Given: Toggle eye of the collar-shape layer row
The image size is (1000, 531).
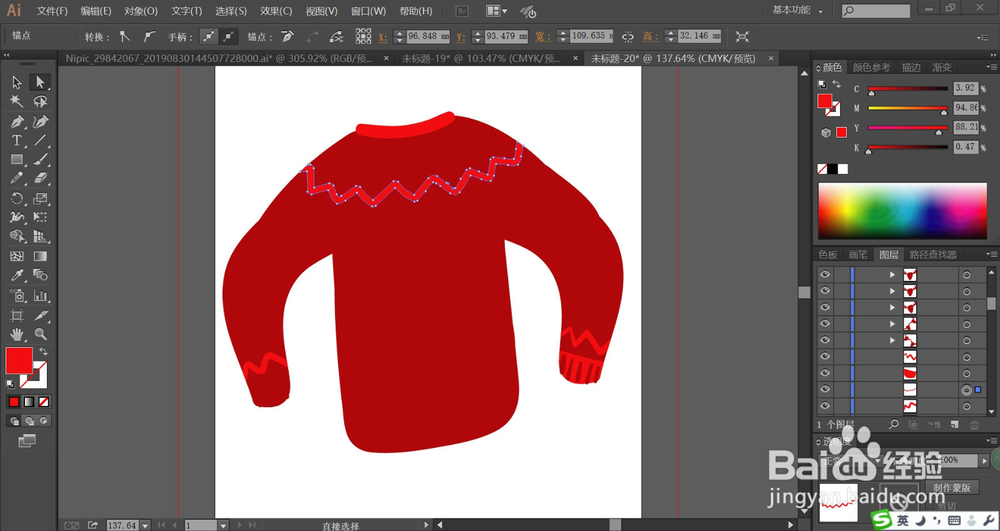Looking at the screenshot, I should pos(825,373).
